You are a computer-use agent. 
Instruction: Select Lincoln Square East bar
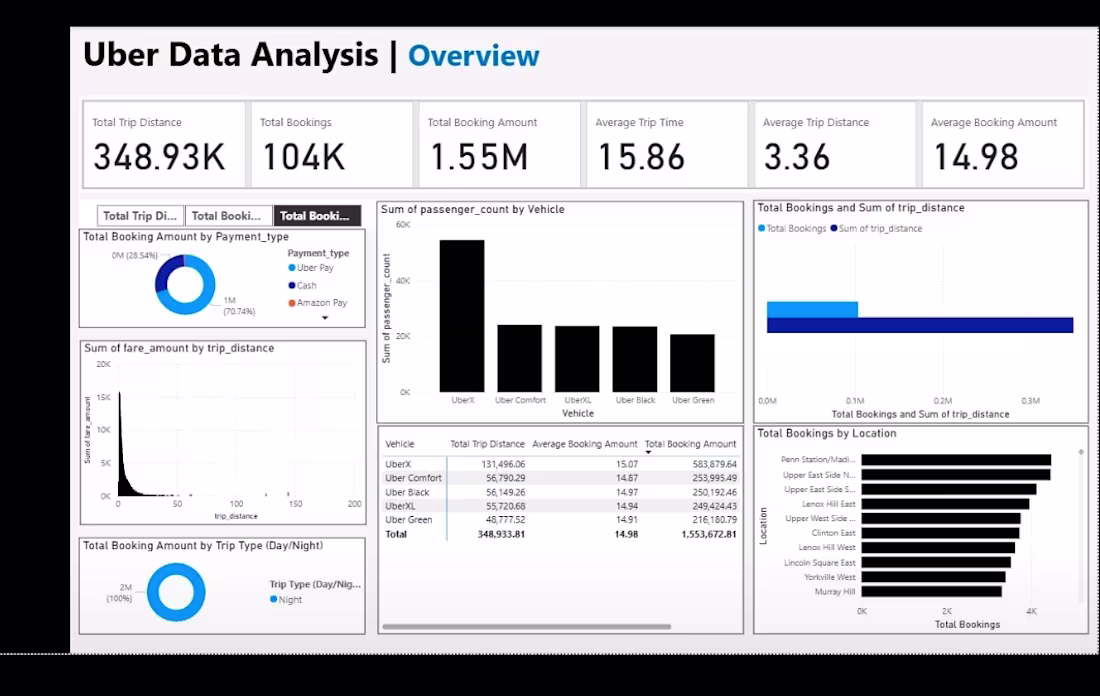(937, 562)
